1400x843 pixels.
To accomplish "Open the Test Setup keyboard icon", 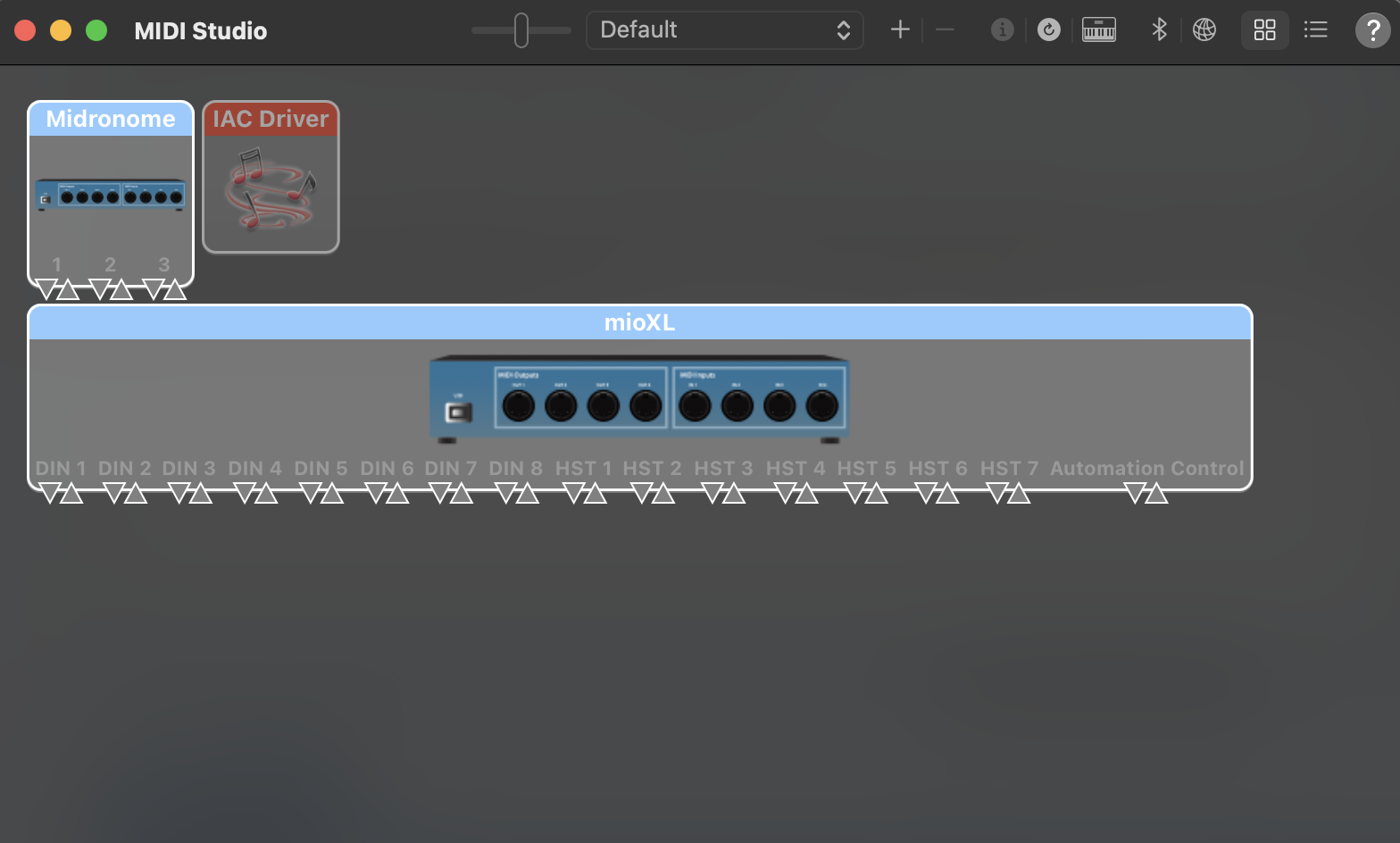I will pos(1098,30).
